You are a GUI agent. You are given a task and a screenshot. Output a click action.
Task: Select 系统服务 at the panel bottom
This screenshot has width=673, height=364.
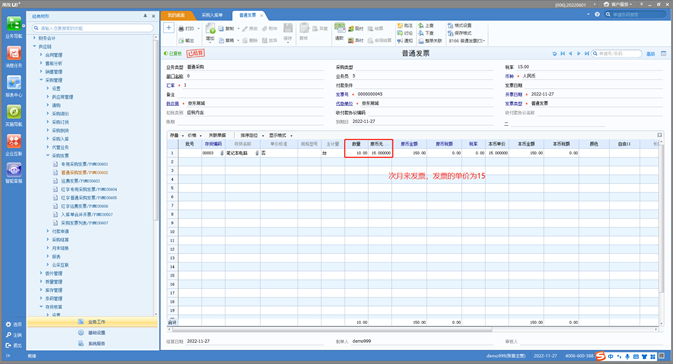(x=92, y=343)
